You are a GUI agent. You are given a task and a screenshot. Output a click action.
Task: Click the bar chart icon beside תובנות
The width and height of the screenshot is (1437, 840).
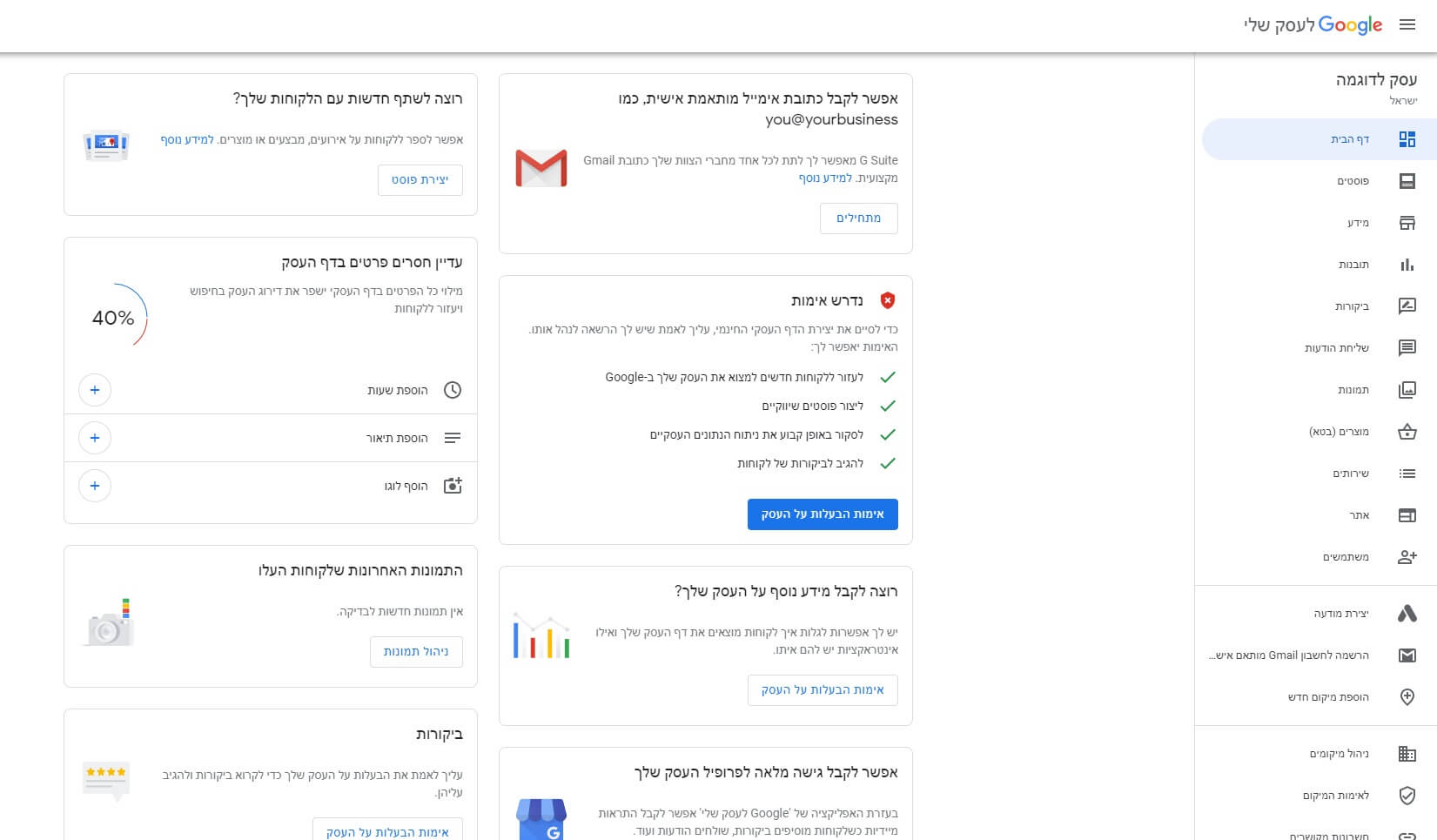[x=1407, y=265]
